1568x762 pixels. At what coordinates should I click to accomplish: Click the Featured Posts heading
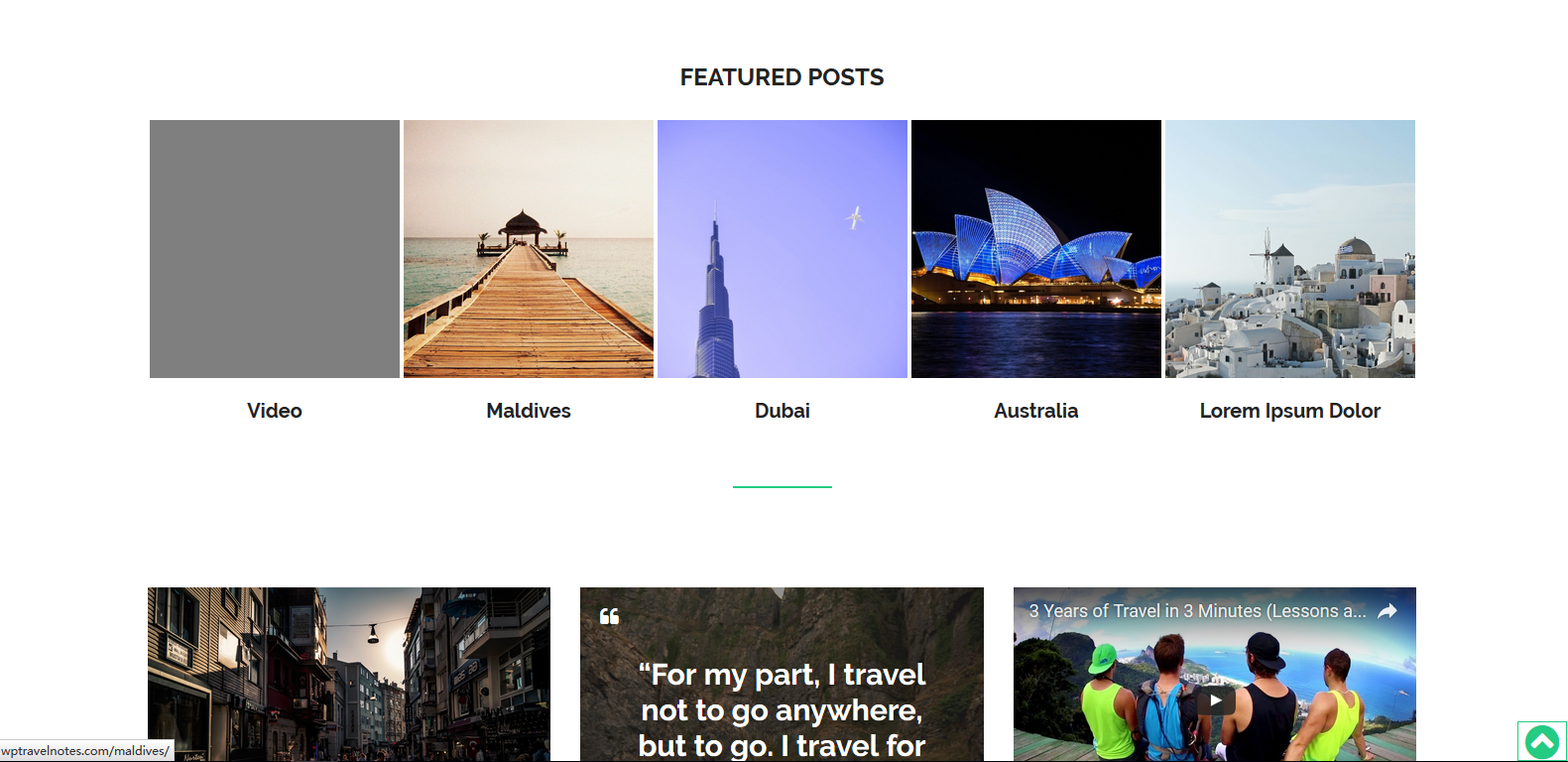(x=783, y=77)
